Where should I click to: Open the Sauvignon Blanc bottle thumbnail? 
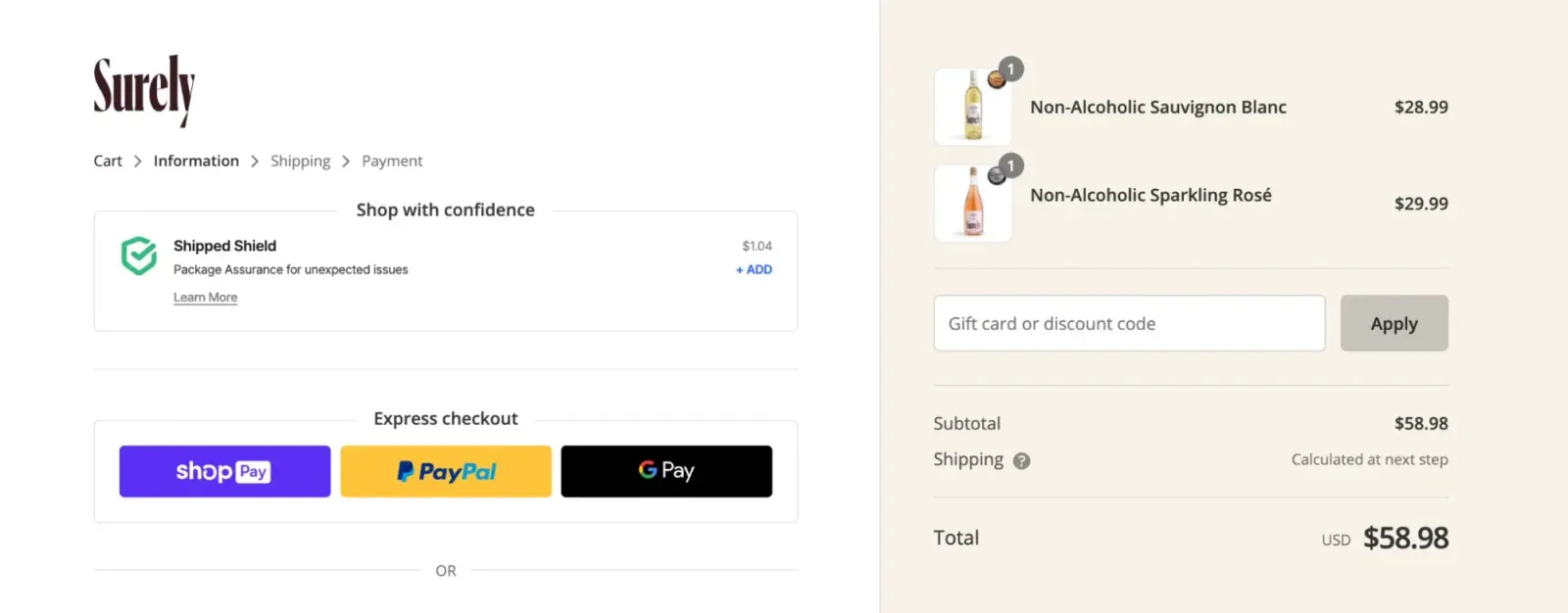972,107
